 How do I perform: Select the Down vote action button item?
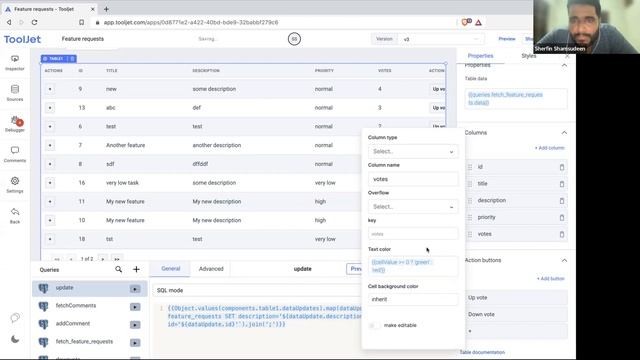(x=516, y=315)
